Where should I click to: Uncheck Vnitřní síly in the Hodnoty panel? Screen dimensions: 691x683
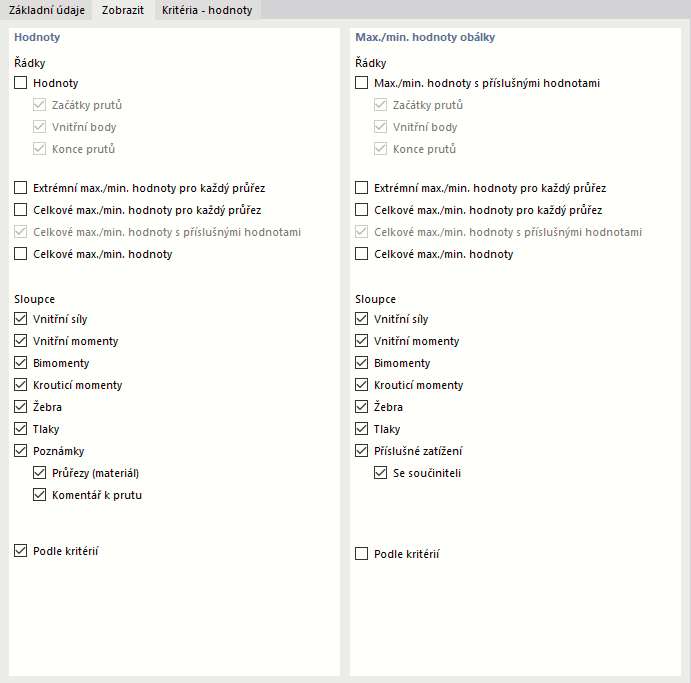(21, 319)
